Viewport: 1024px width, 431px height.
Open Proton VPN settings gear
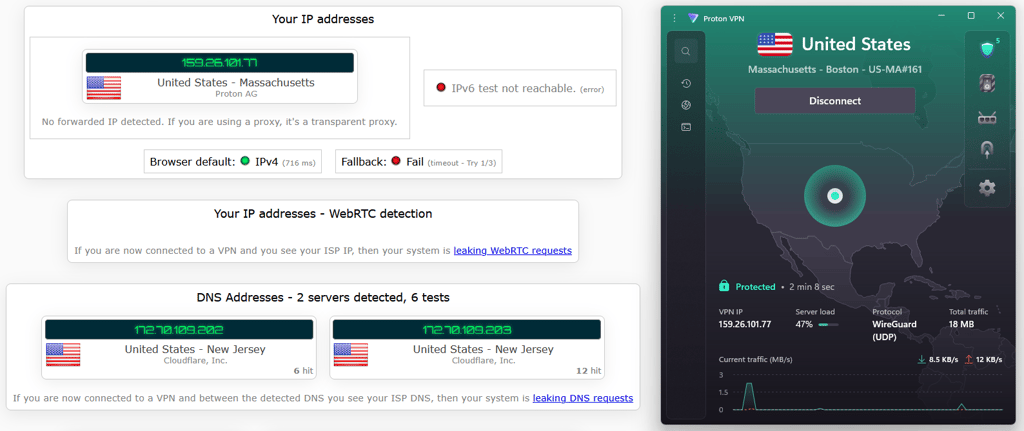pos(987,188)
